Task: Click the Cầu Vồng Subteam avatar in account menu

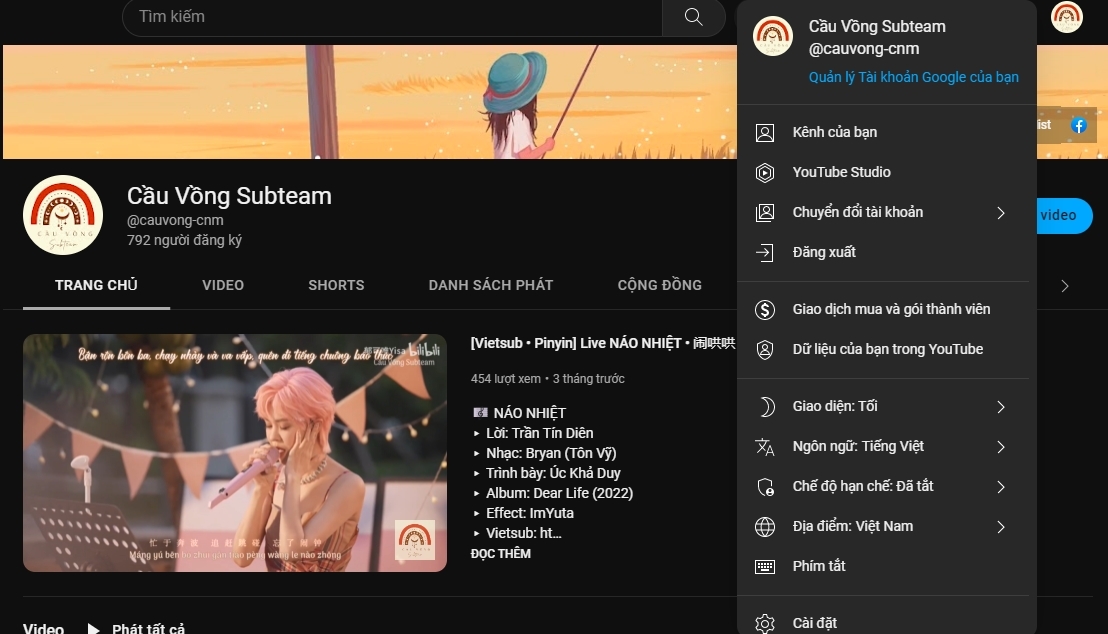Action: click(772, 36)
